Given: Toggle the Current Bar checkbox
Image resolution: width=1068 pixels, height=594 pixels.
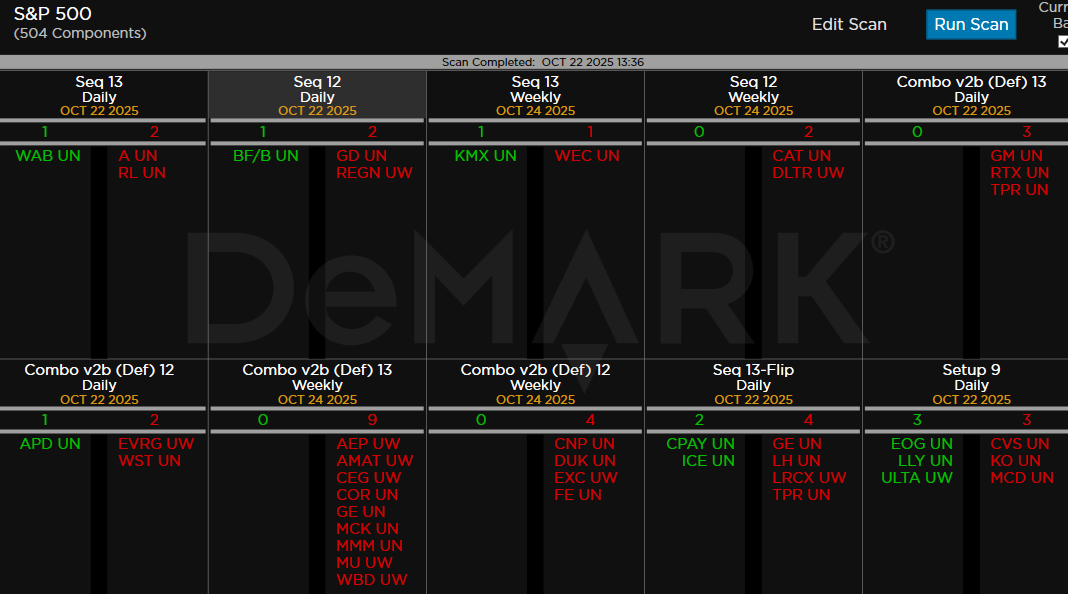Looking at the screenshot, I should (x=1063, y=41).
